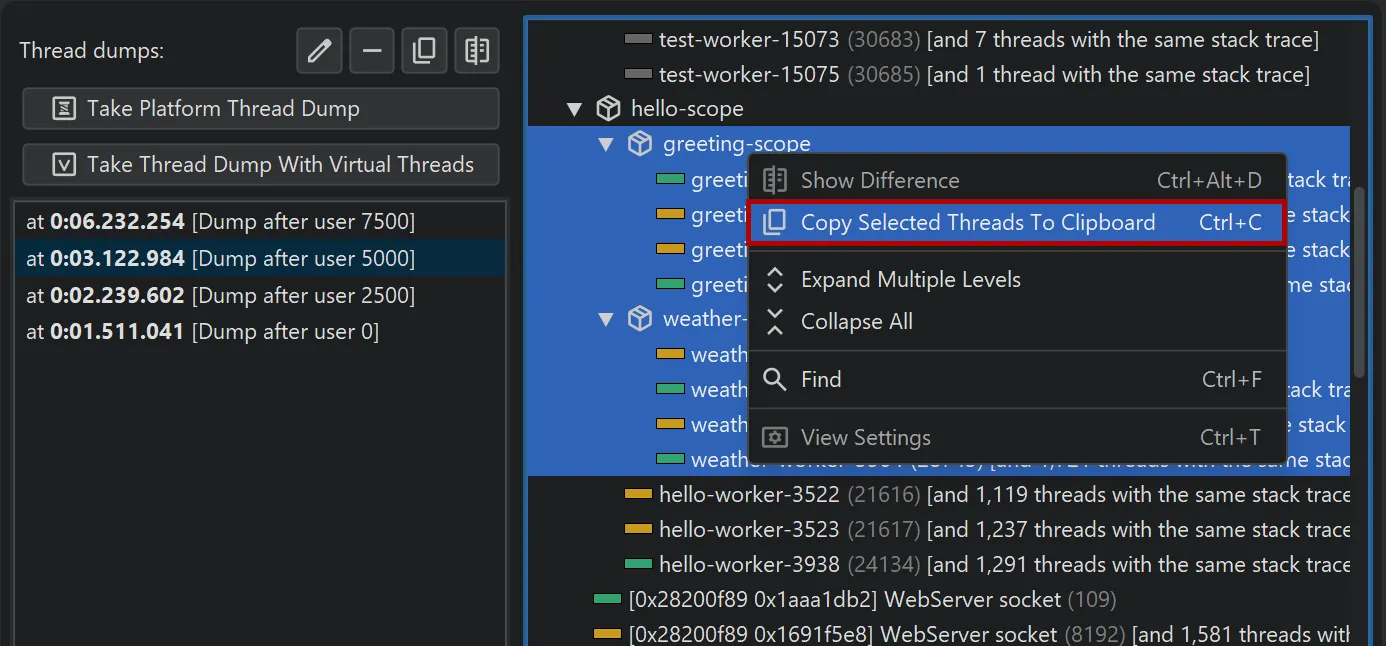The width and height of the screenshot is (1386, 646).
Task: Click the pencil edit thread dump icon
Action: click(319, 50)
